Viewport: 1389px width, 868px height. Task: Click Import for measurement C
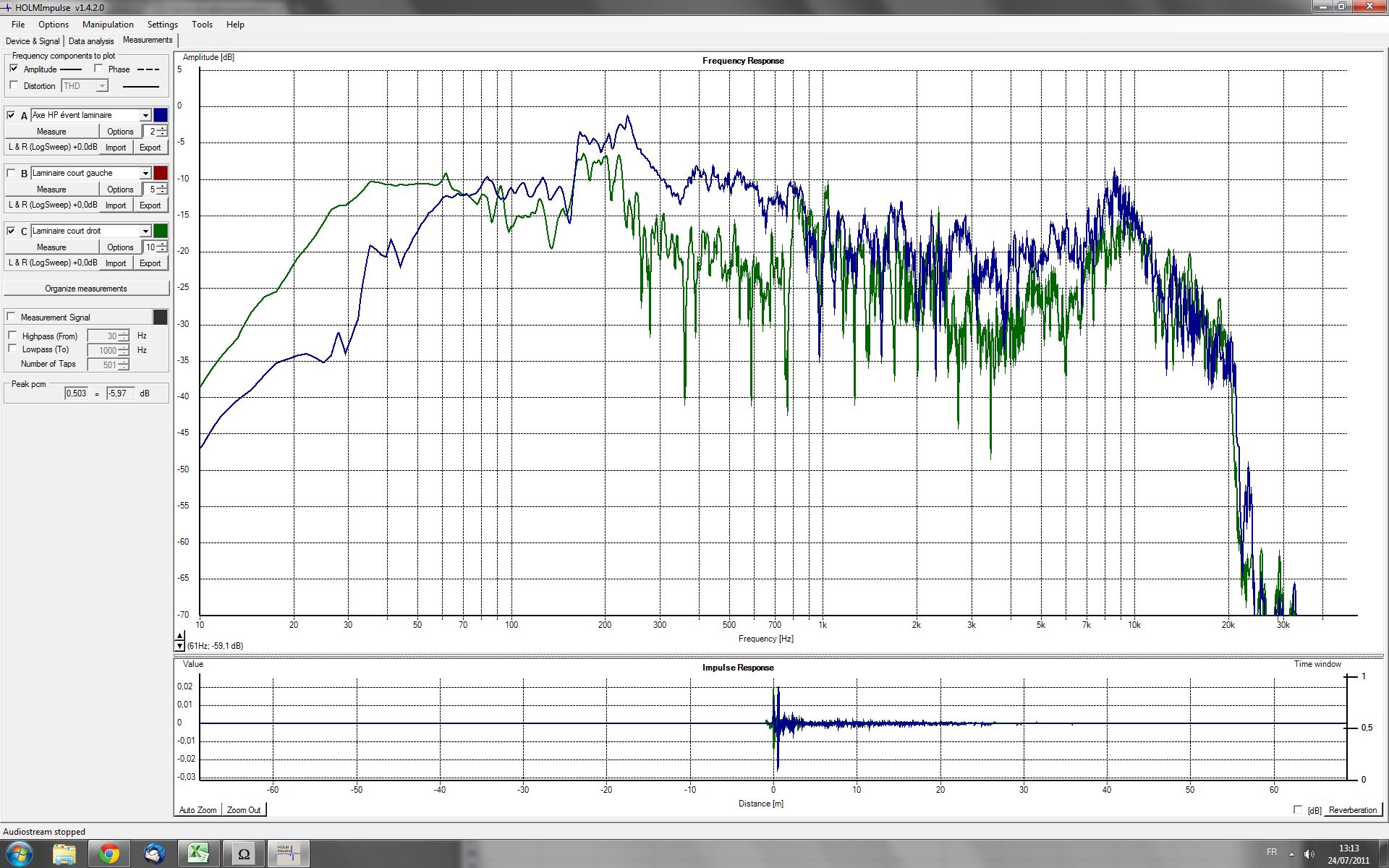click(116, 263)
